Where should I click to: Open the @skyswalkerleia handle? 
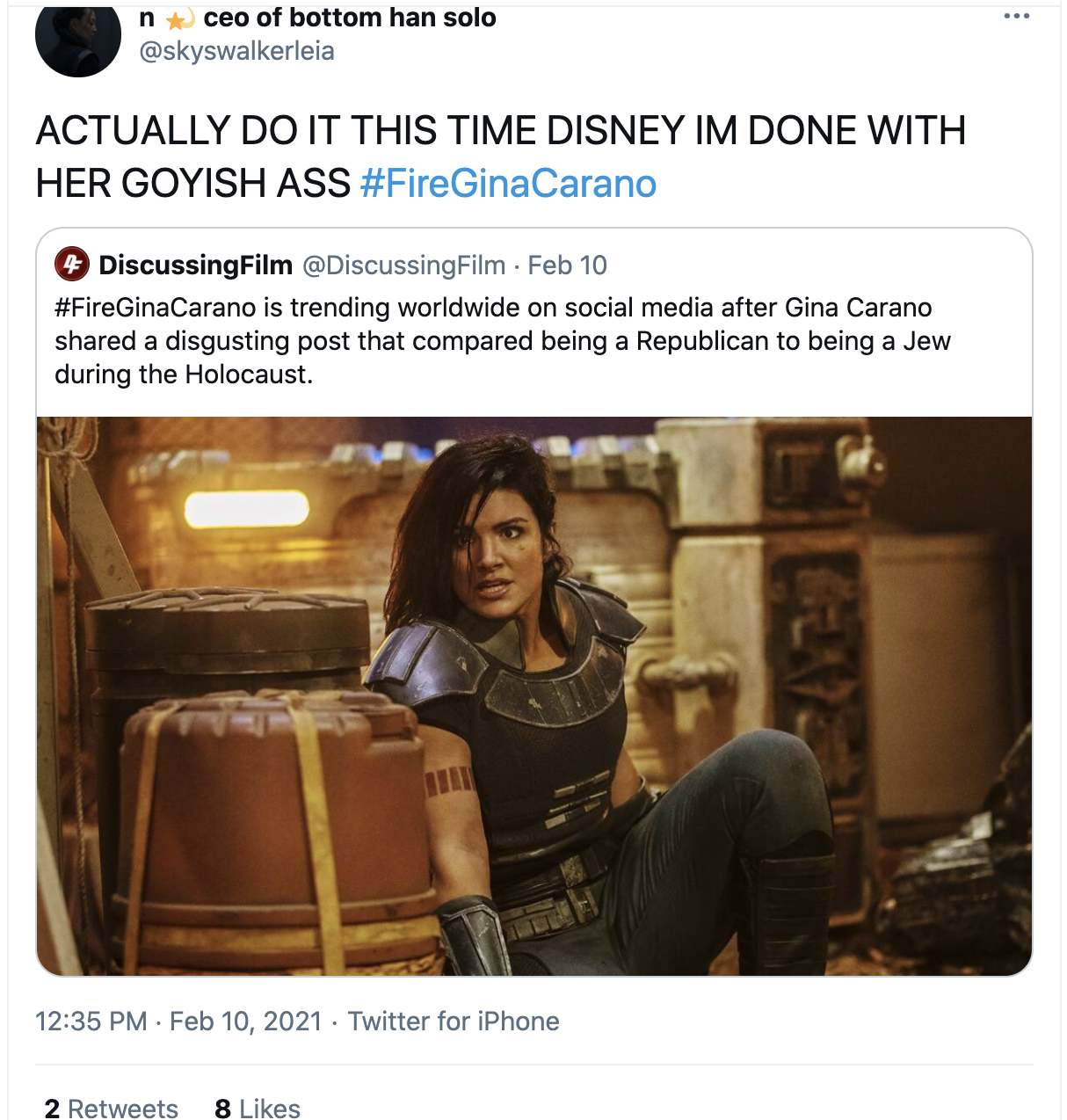(x=237, y=51)
